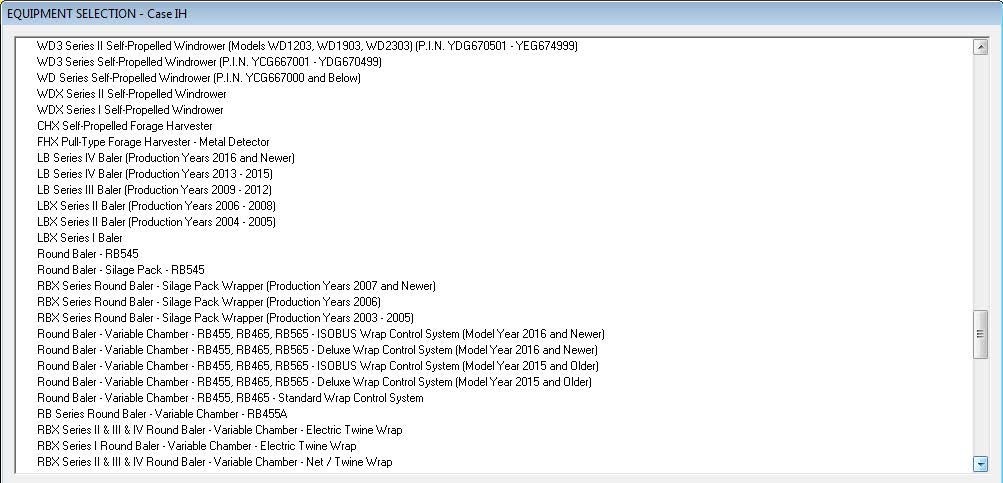1003x483 pixels.
Task: Select LB Series III Baler 2009 - 2012
Action: click(x=154, y=190)
